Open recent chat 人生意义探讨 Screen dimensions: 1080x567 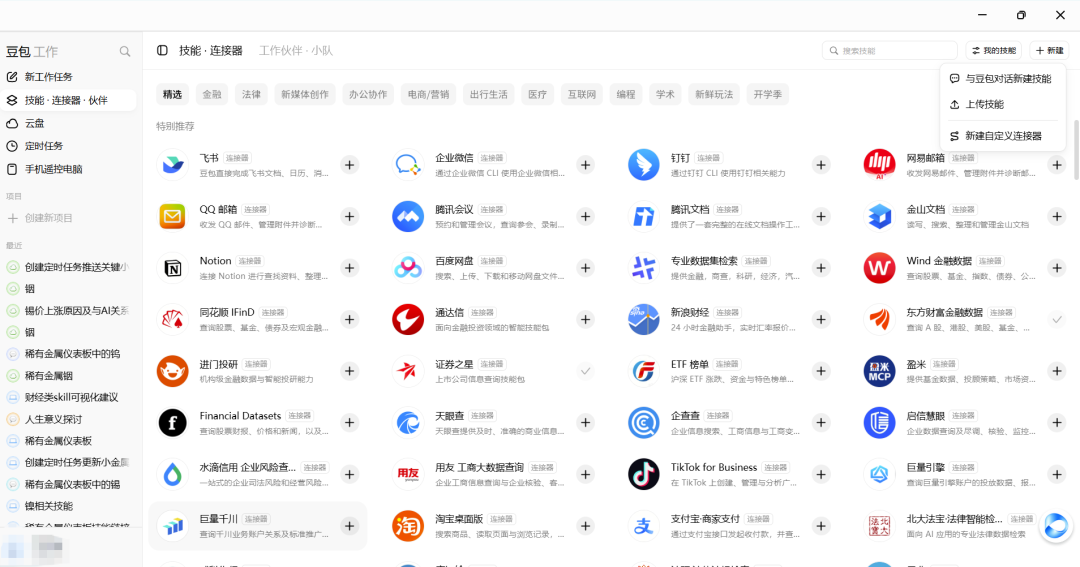click(x=69, y=419)
